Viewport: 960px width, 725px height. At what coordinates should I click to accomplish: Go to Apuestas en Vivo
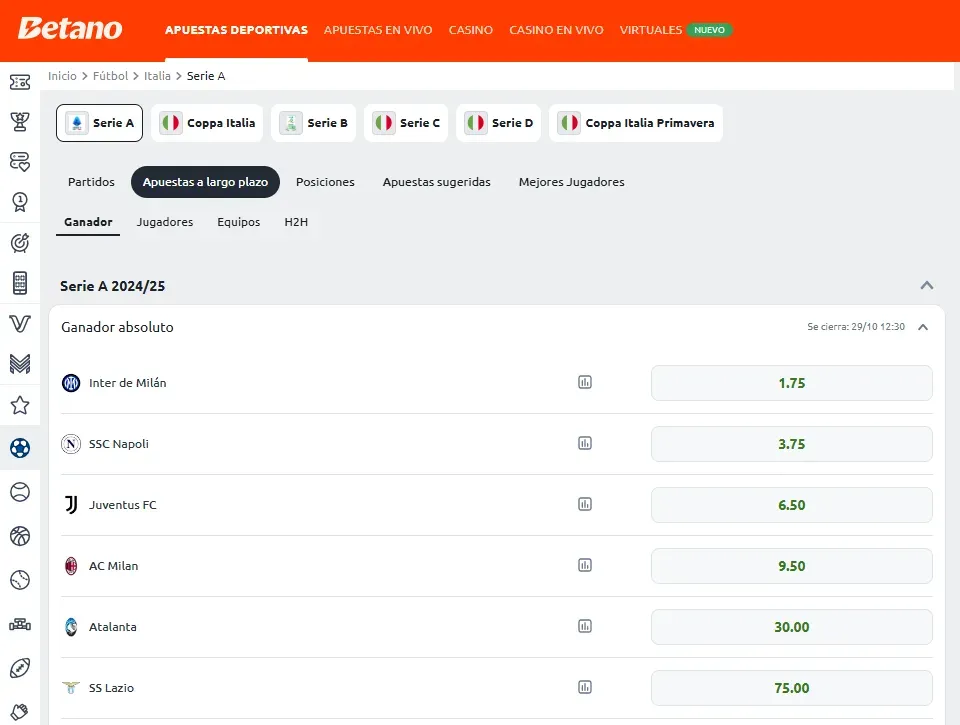[x=378, y=30]
